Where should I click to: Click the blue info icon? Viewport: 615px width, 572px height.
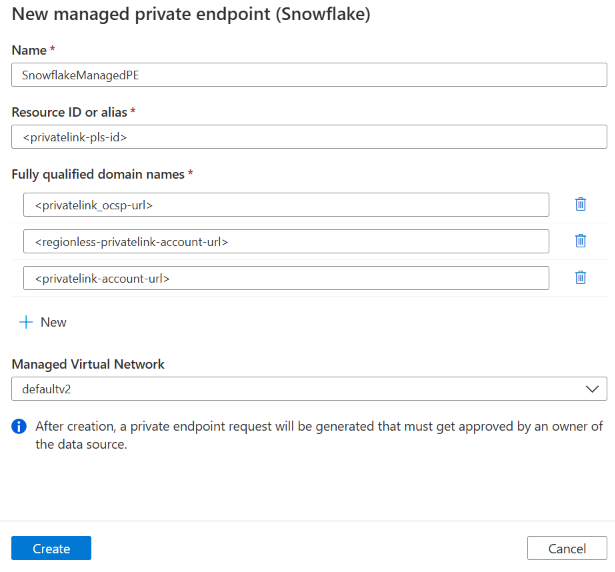click(19, 427)
